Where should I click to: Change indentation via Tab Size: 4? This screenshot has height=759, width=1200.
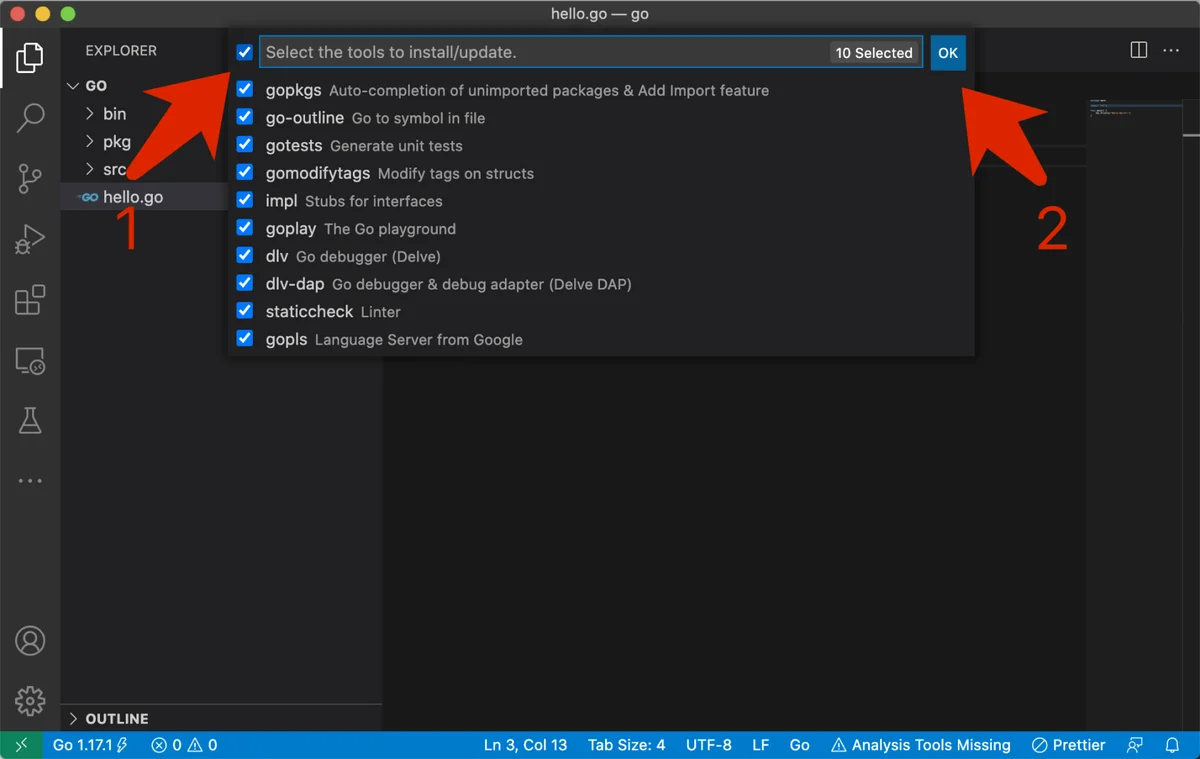(x=626, y=745)
